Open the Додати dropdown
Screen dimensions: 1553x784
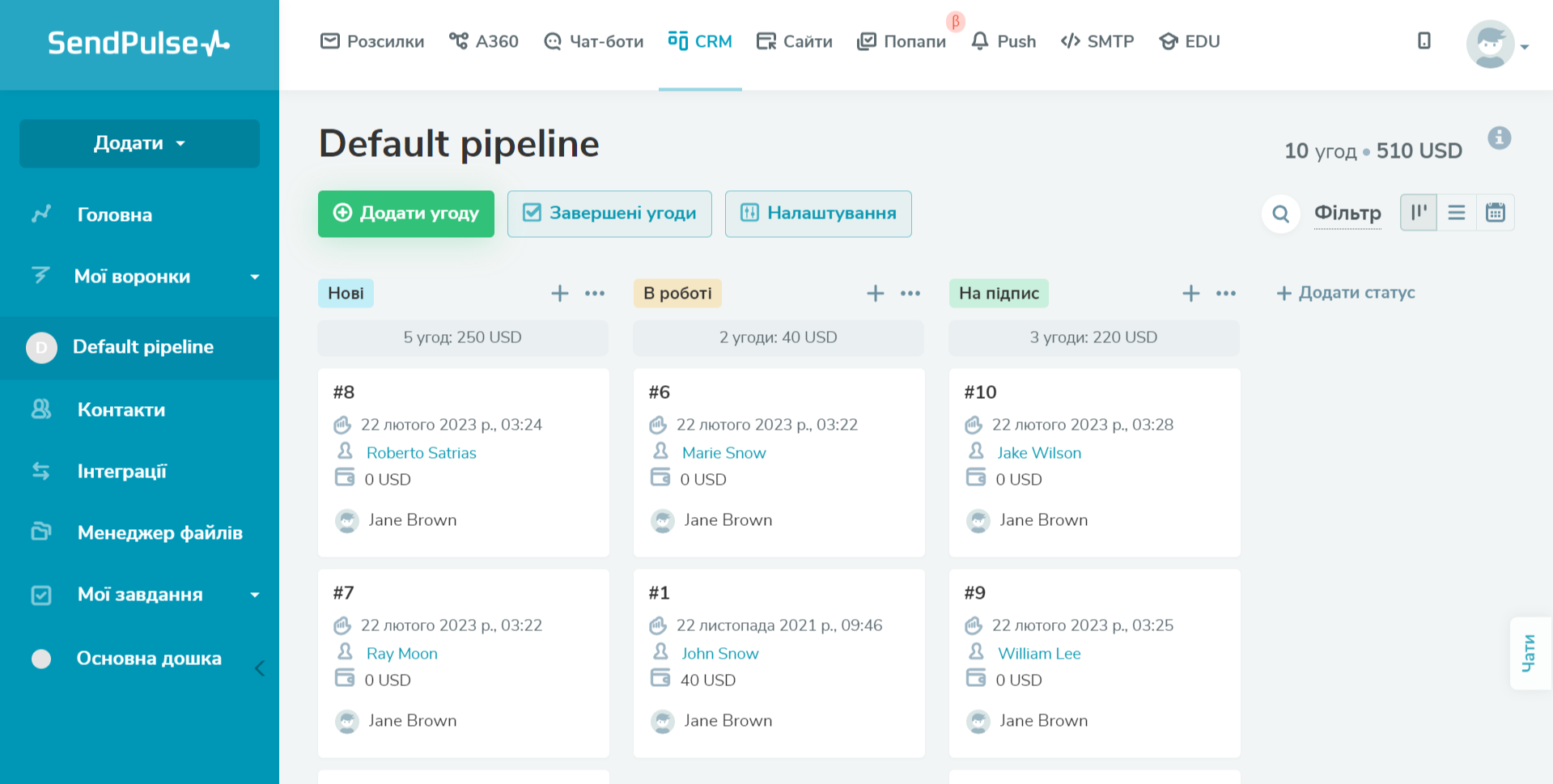(x=139, y=143)
